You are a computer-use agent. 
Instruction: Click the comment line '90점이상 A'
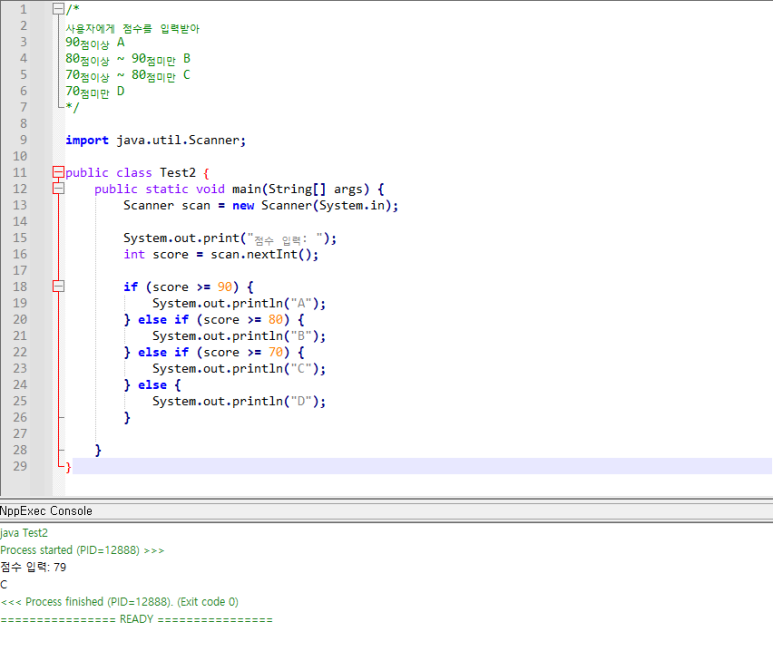click(x=95, y=43)
